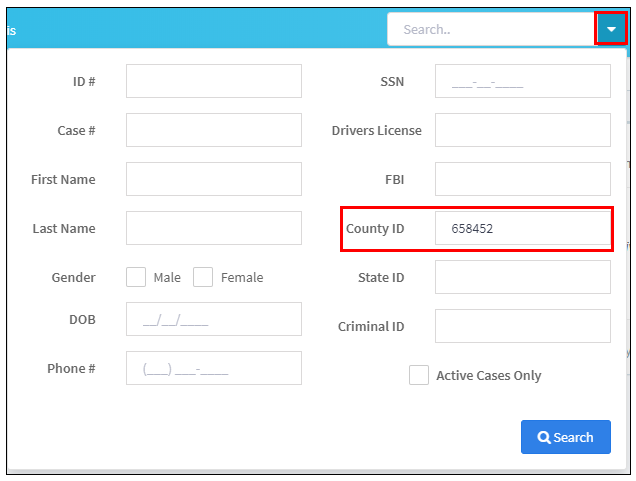Select the DOB date field
This screenshot has width=636, height=481.
(214, 319)
